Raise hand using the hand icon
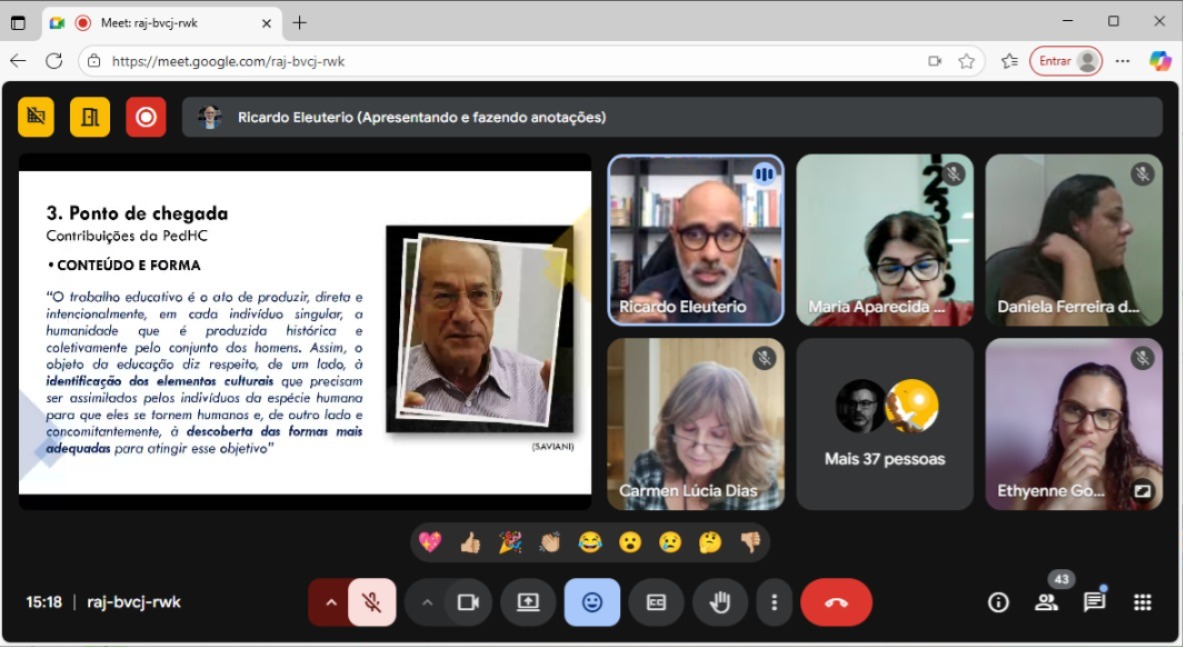The height and width of the screenshot is (647, 1183). point(720,602)
